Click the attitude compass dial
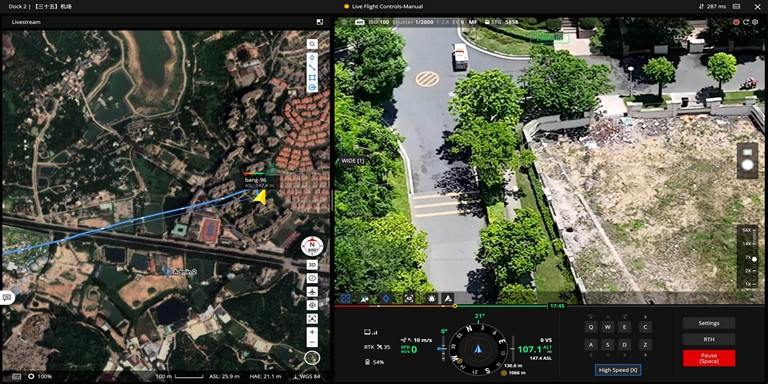Screen dimensions: 768x384 click(x=478, y=350)
